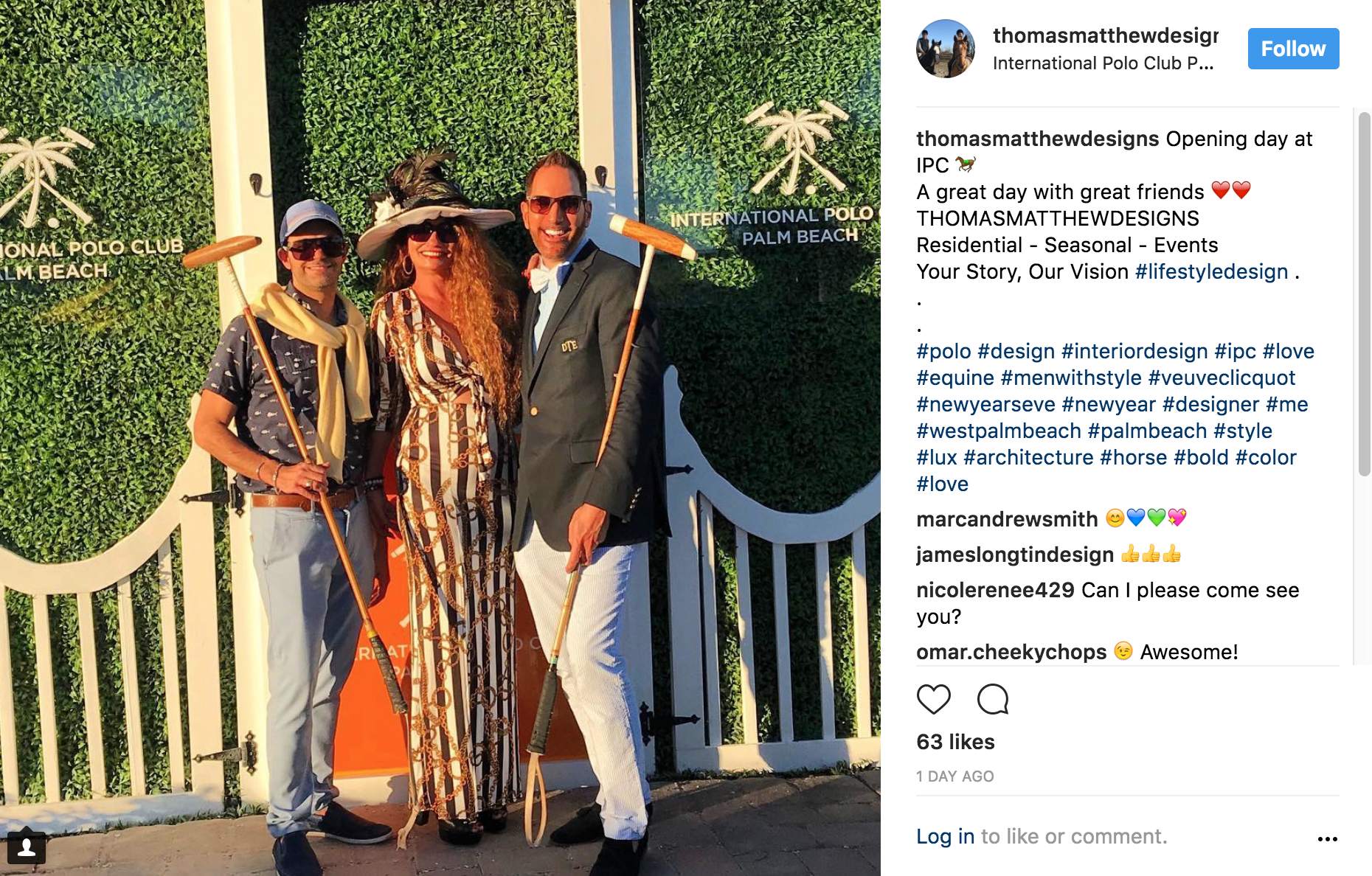Screen dimensions: 1372x876
Task: Show tagged people icon on photo
Action: pos(27,848)
